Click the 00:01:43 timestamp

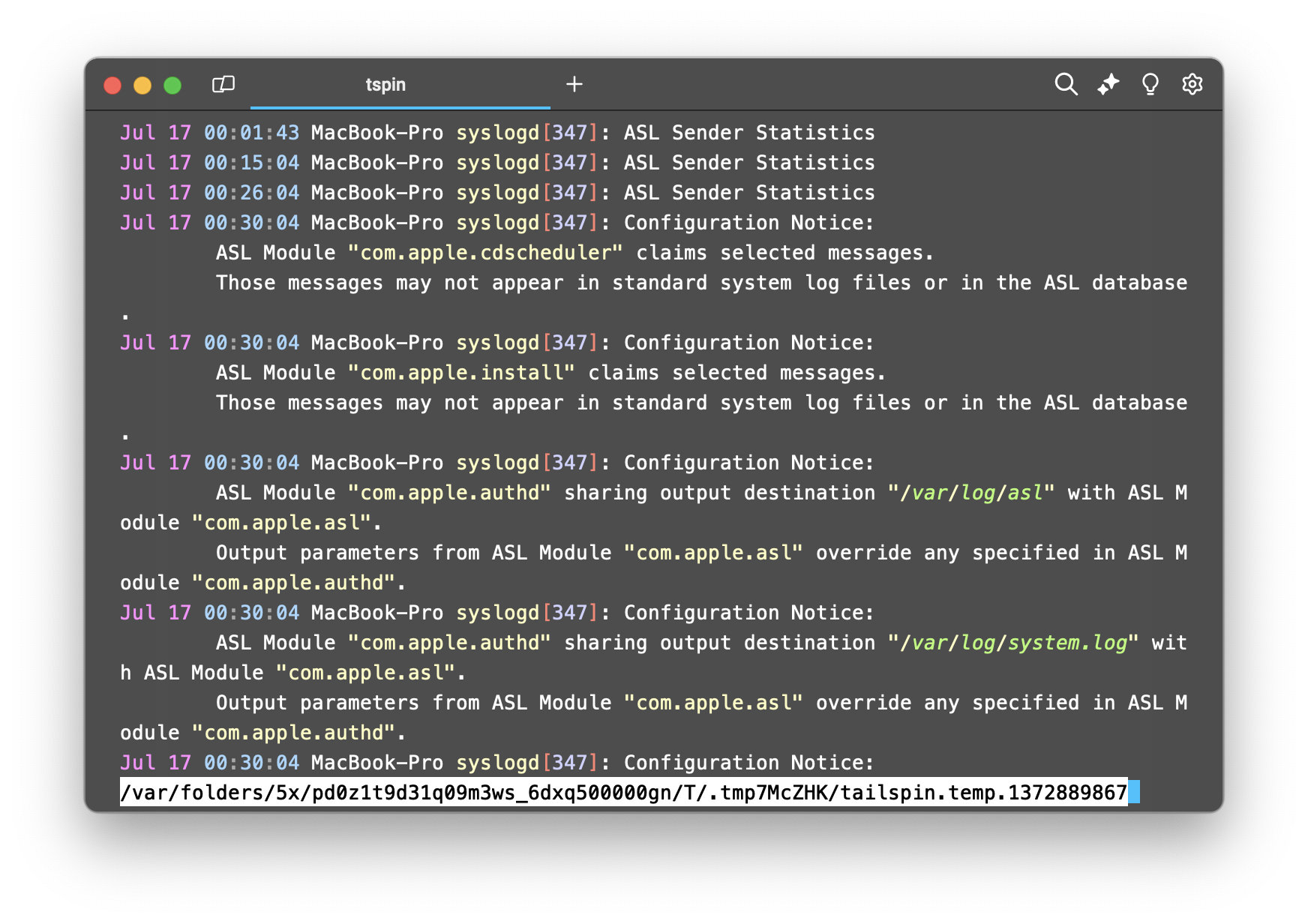251,133
